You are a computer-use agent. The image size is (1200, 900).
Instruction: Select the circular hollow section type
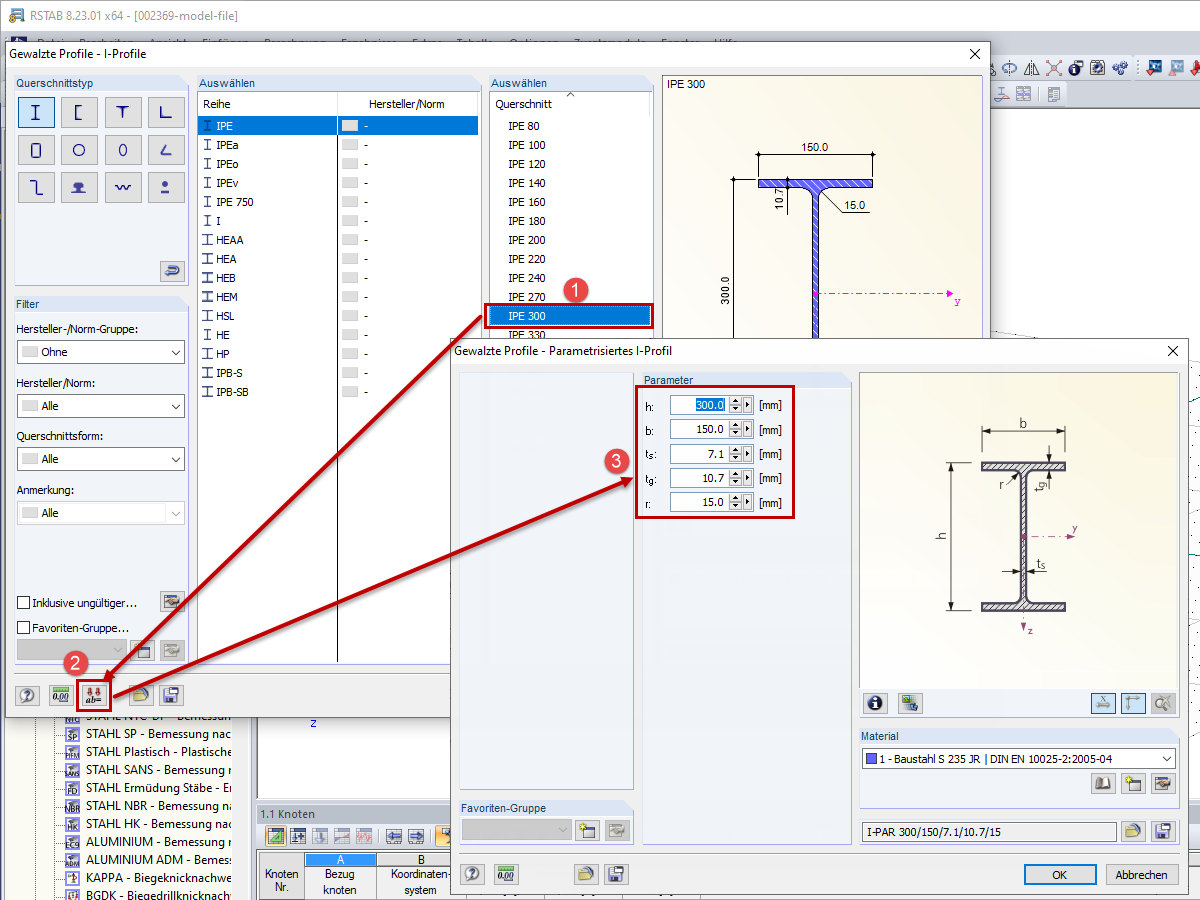coord(79,151)
